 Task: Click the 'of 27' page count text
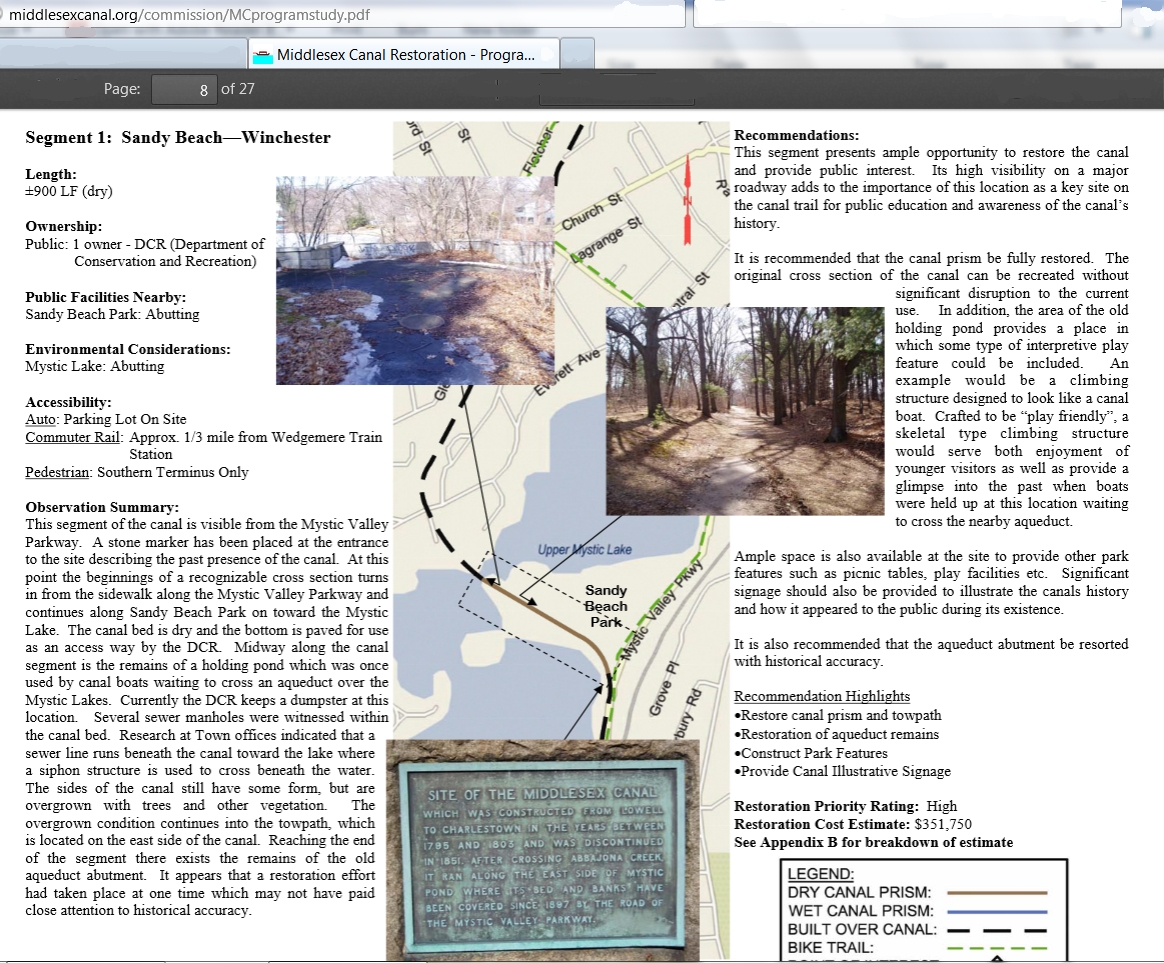tap(238, 89)
